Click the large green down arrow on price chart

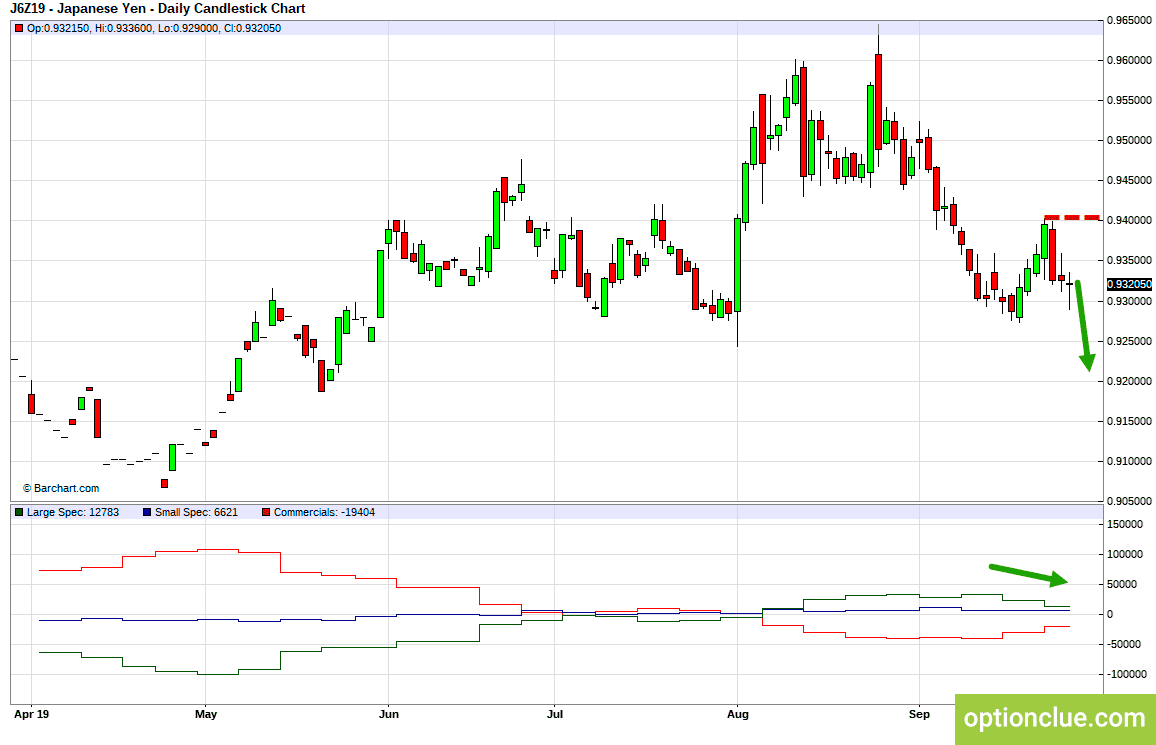(x=1083, y=326)
